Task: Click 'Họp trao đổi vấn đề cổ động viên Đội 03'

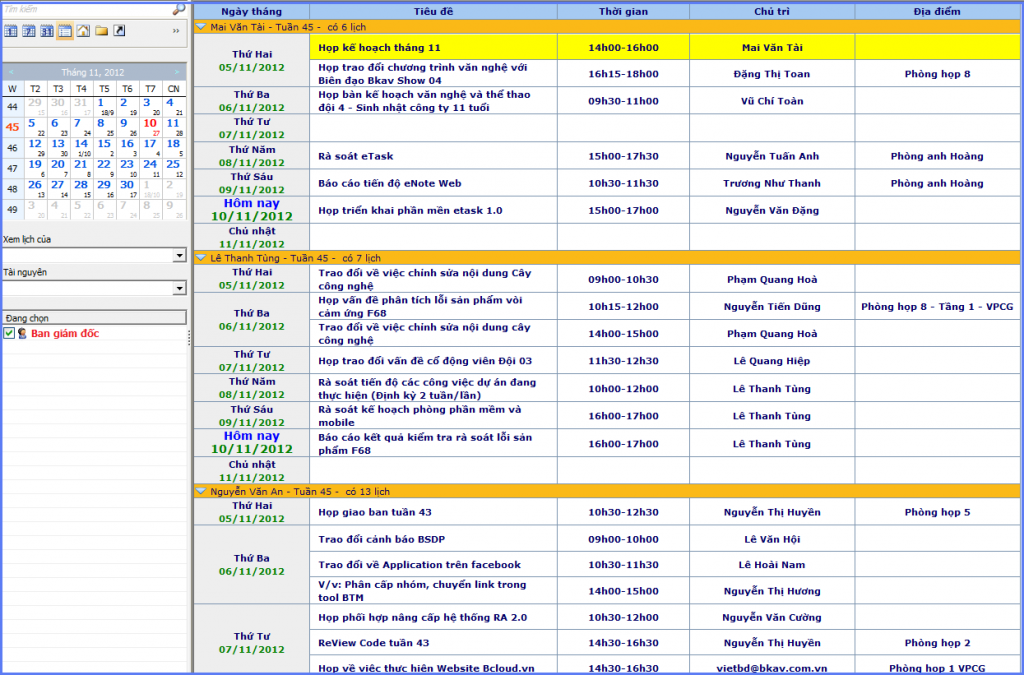Action: click(425, 361)
